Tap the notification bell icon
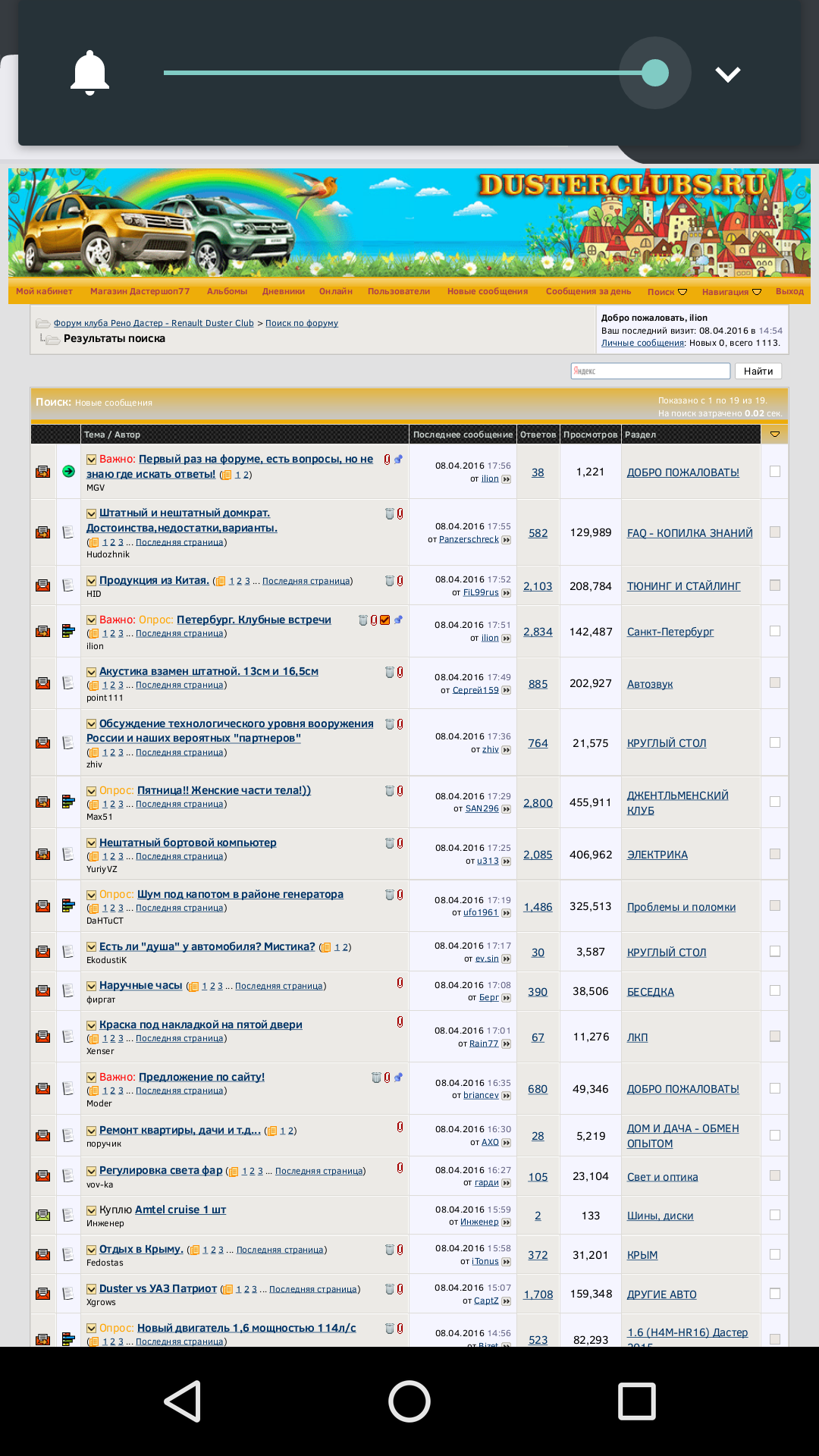The image size is (819, 1456). point(89,73)
